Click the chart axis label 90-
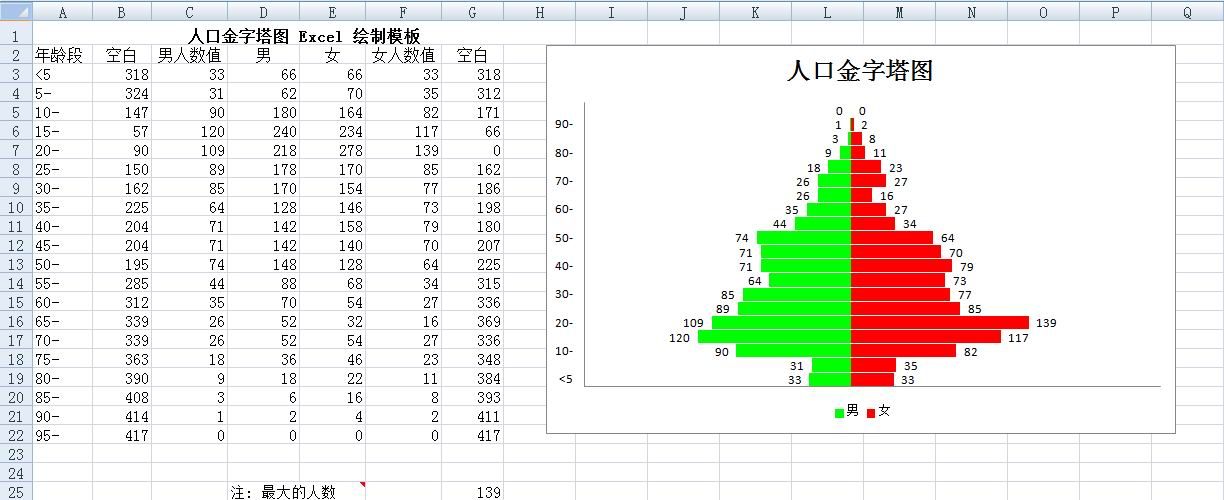 click(x=563, y=125)
